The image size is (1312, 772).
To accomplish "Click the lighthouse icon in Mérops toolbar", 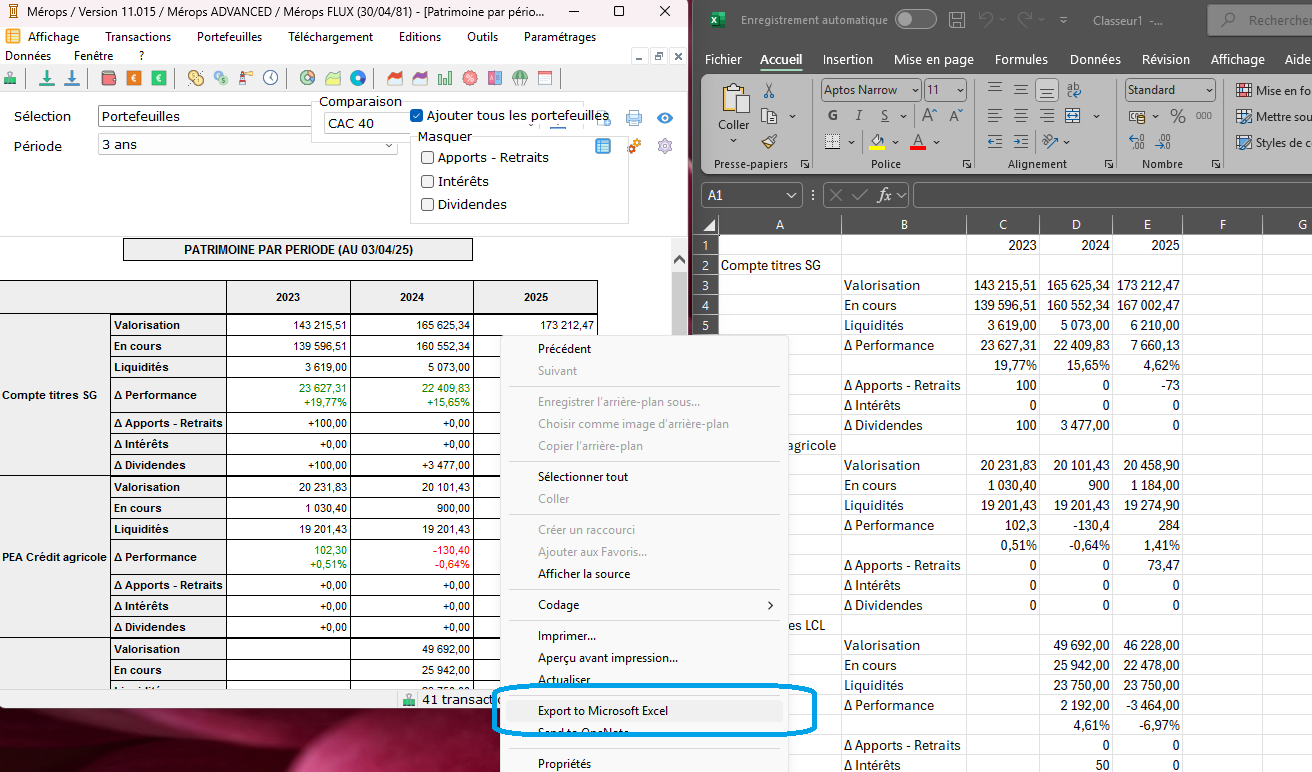I will tap(245, 78).
